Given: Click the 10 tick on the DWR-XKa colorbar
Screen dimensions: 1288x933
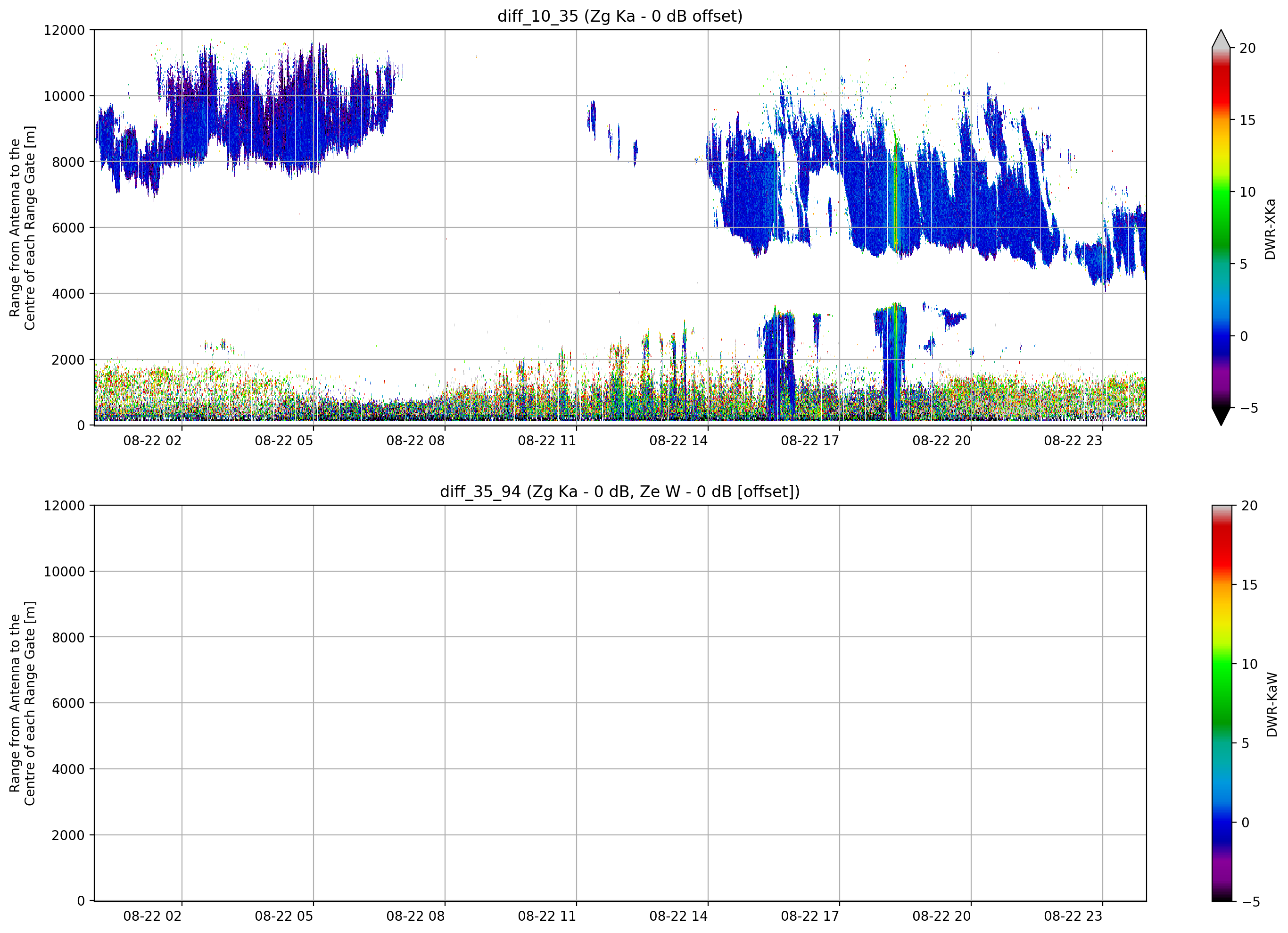Looking at the screenshot, I should point(1247,192).
